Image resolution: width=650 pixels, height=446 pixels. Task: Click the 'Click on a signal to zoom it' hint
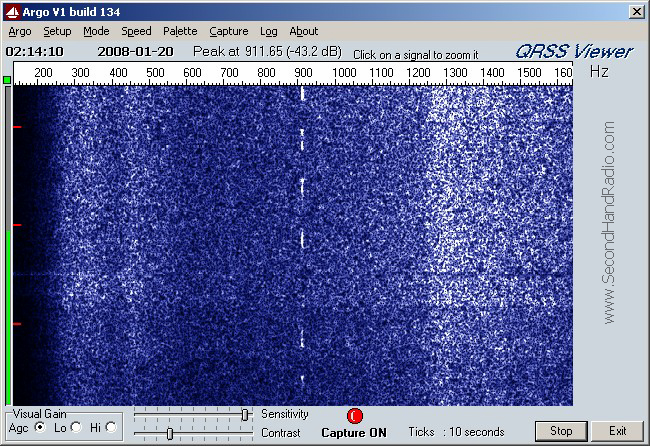pyautogui.click(x=415, y=55)
